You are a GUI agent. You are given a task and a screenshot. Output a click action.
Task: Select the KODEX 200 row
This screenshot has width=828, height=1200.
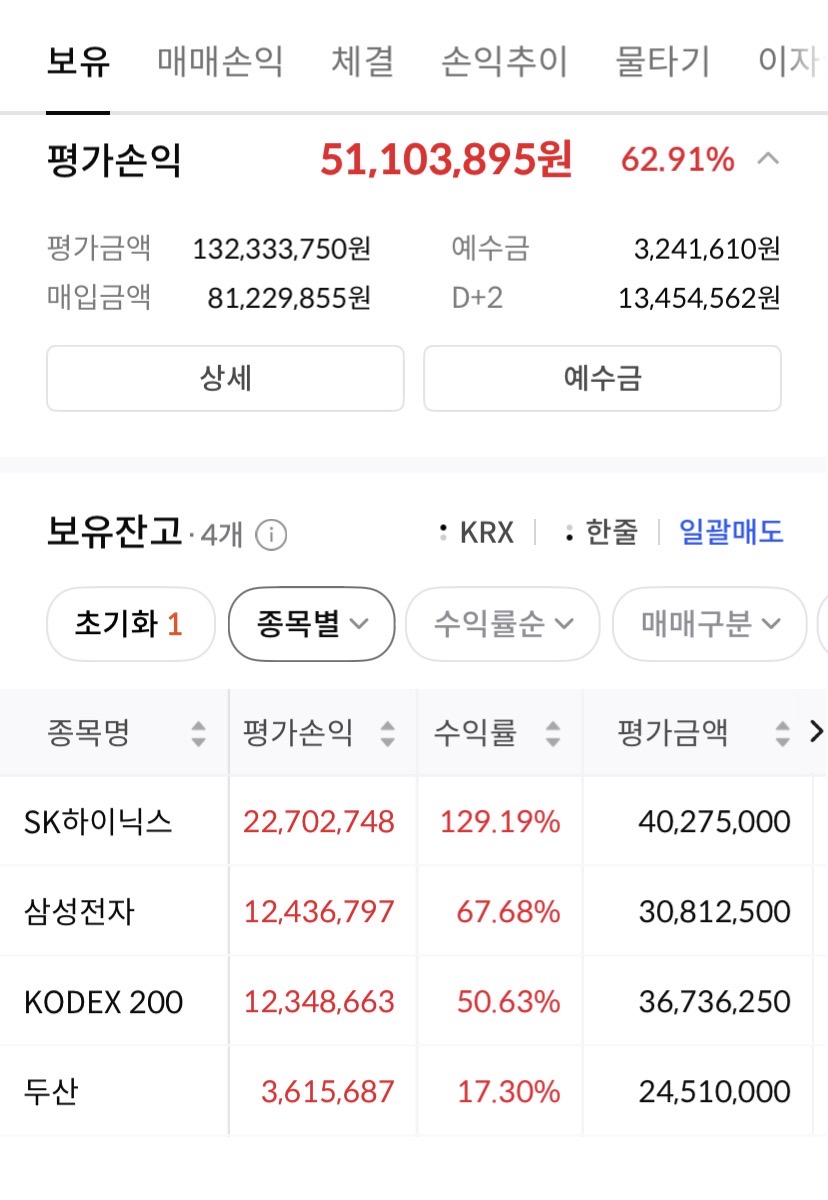pyautogui.click(x=414, y=1001)
